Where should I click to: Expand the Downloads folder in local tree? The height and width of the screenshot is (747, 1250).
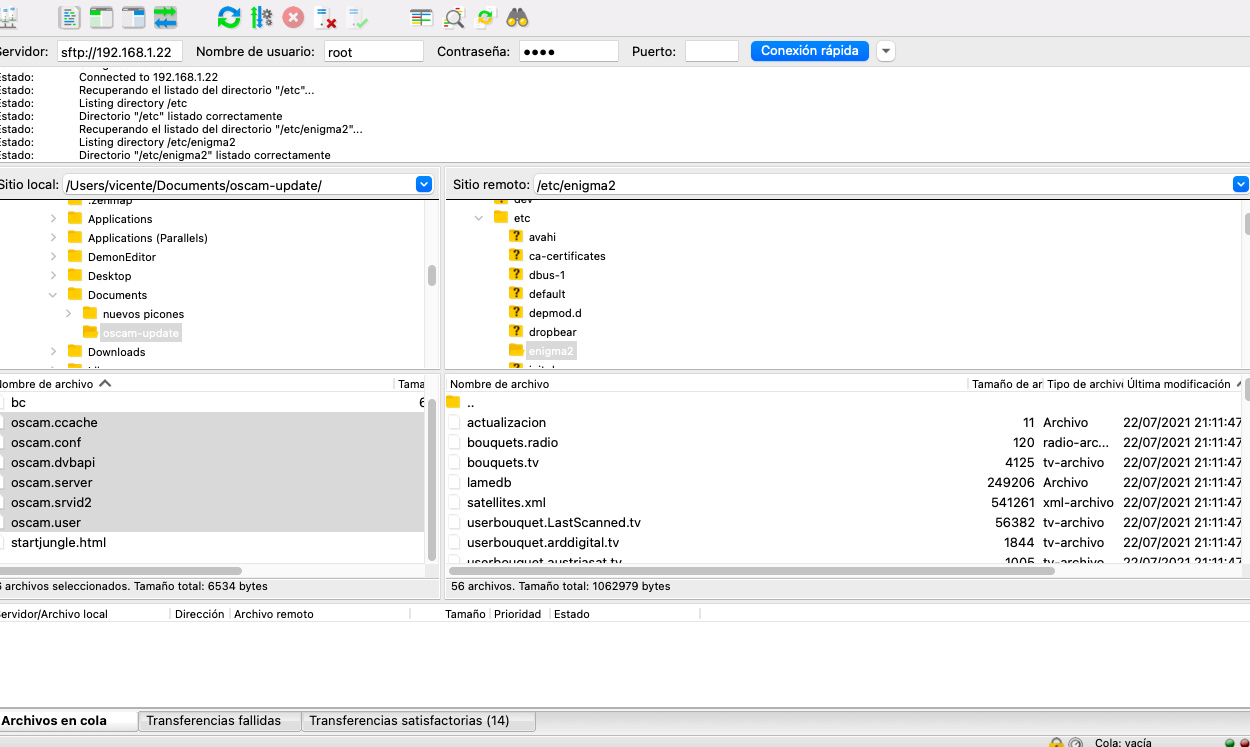point(53,352)
